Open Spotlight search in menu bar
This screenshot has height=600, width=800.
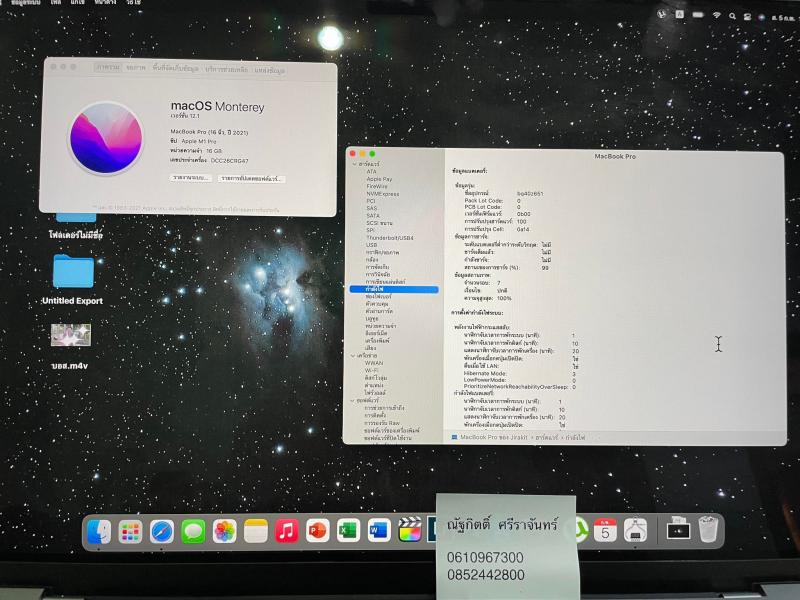[732, 16]
